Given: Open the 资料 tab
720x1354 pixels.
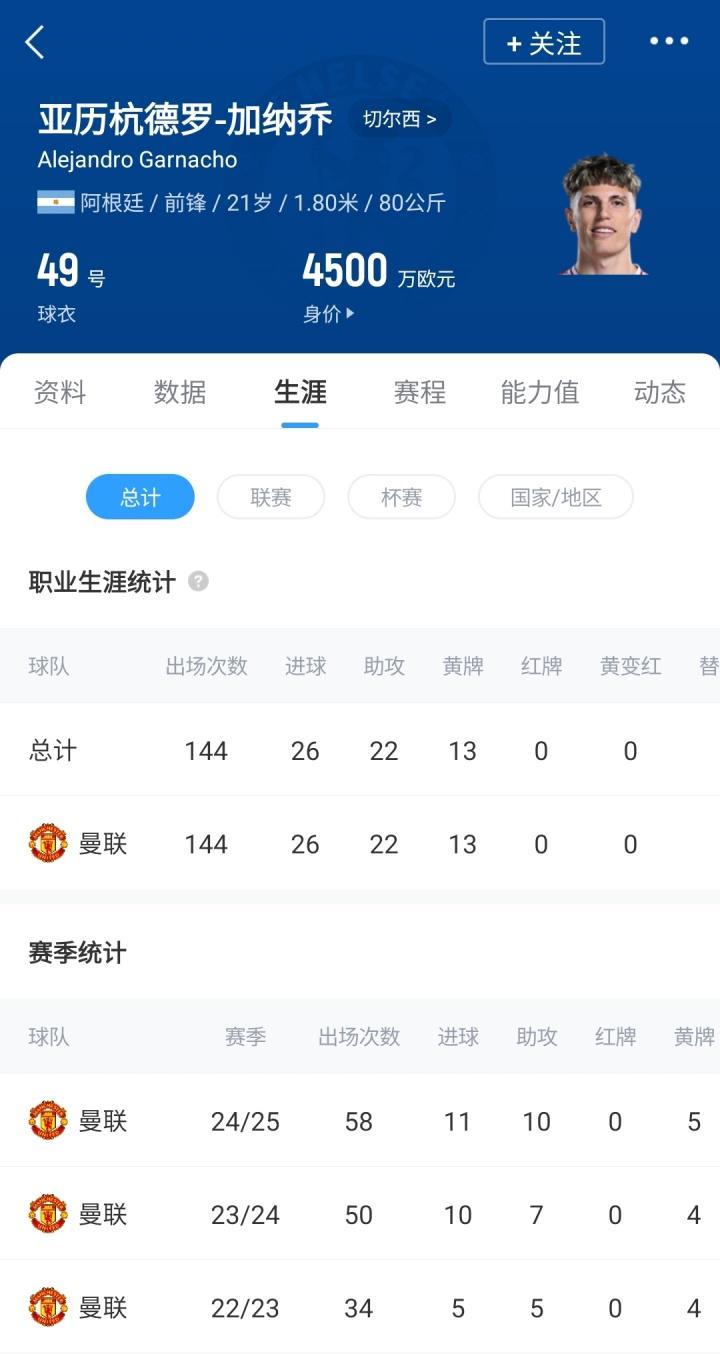Looking at the screenshot, I should [x=60, y=392].
